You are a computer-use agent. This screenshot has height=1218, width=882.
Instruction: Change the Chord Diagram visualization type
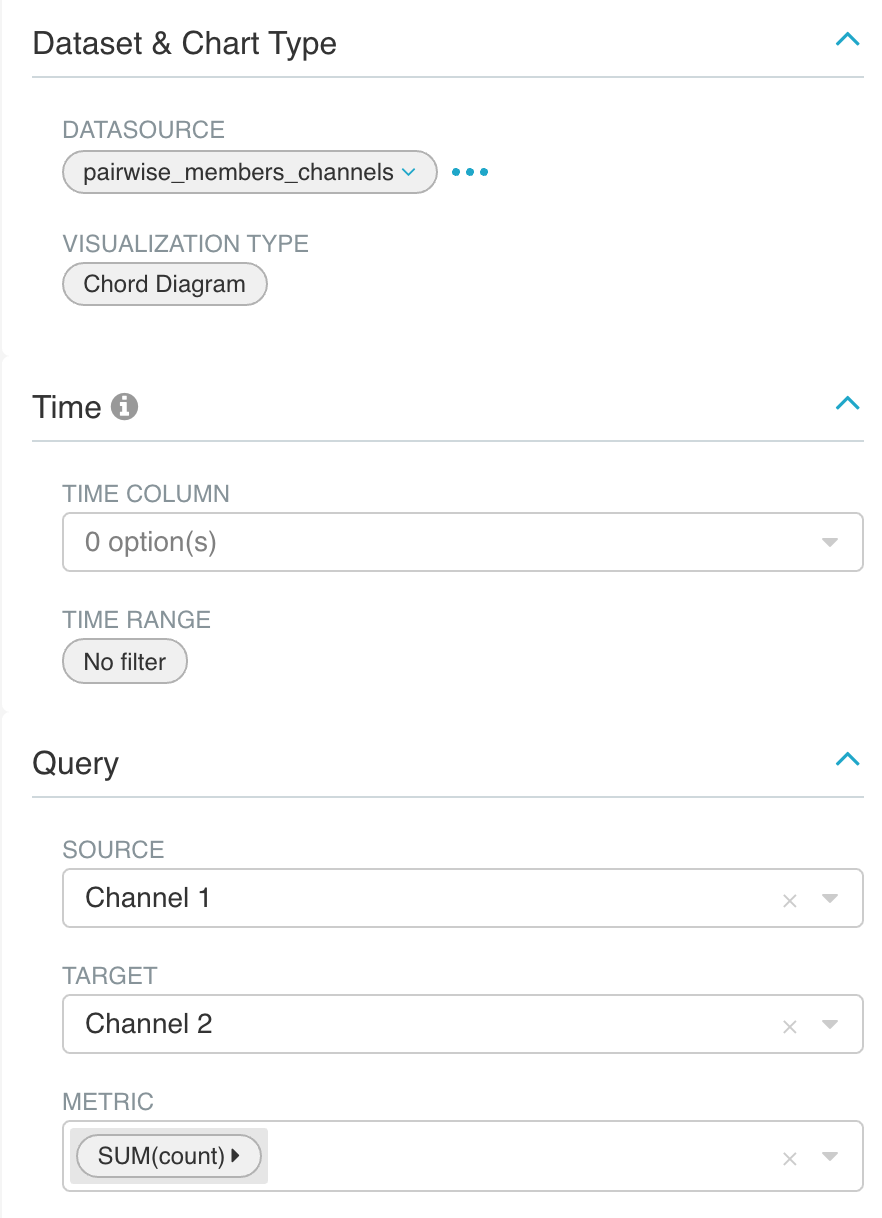pyautogui.click(x=165, y=284)
